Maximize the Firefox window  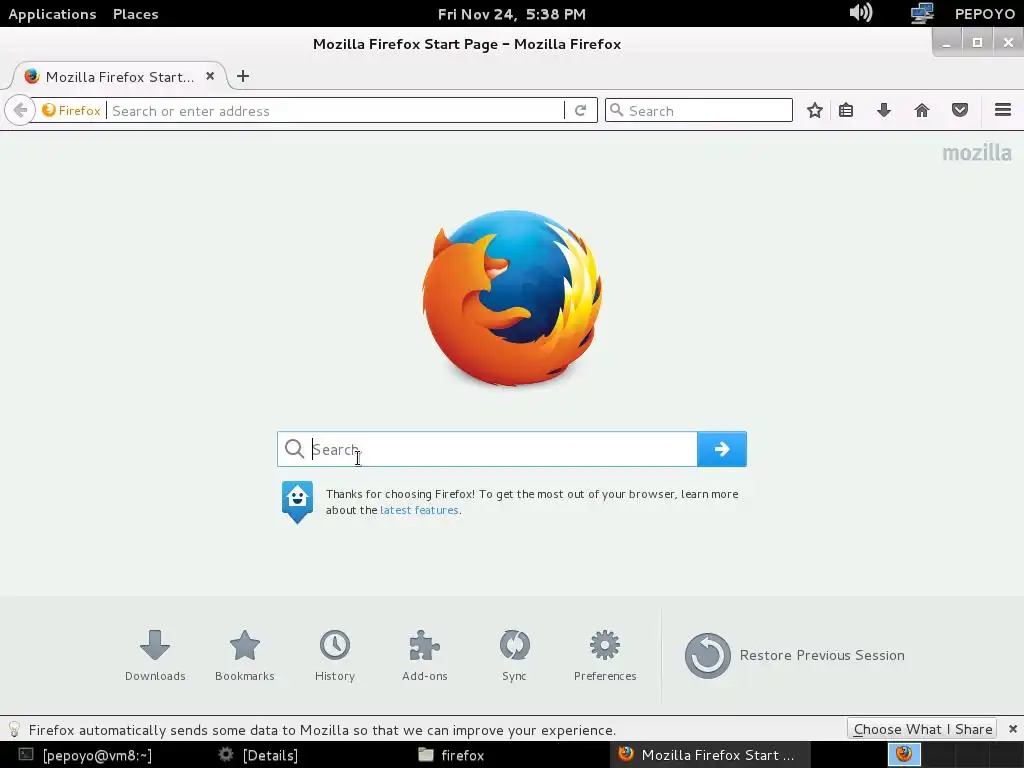[977, 43]
